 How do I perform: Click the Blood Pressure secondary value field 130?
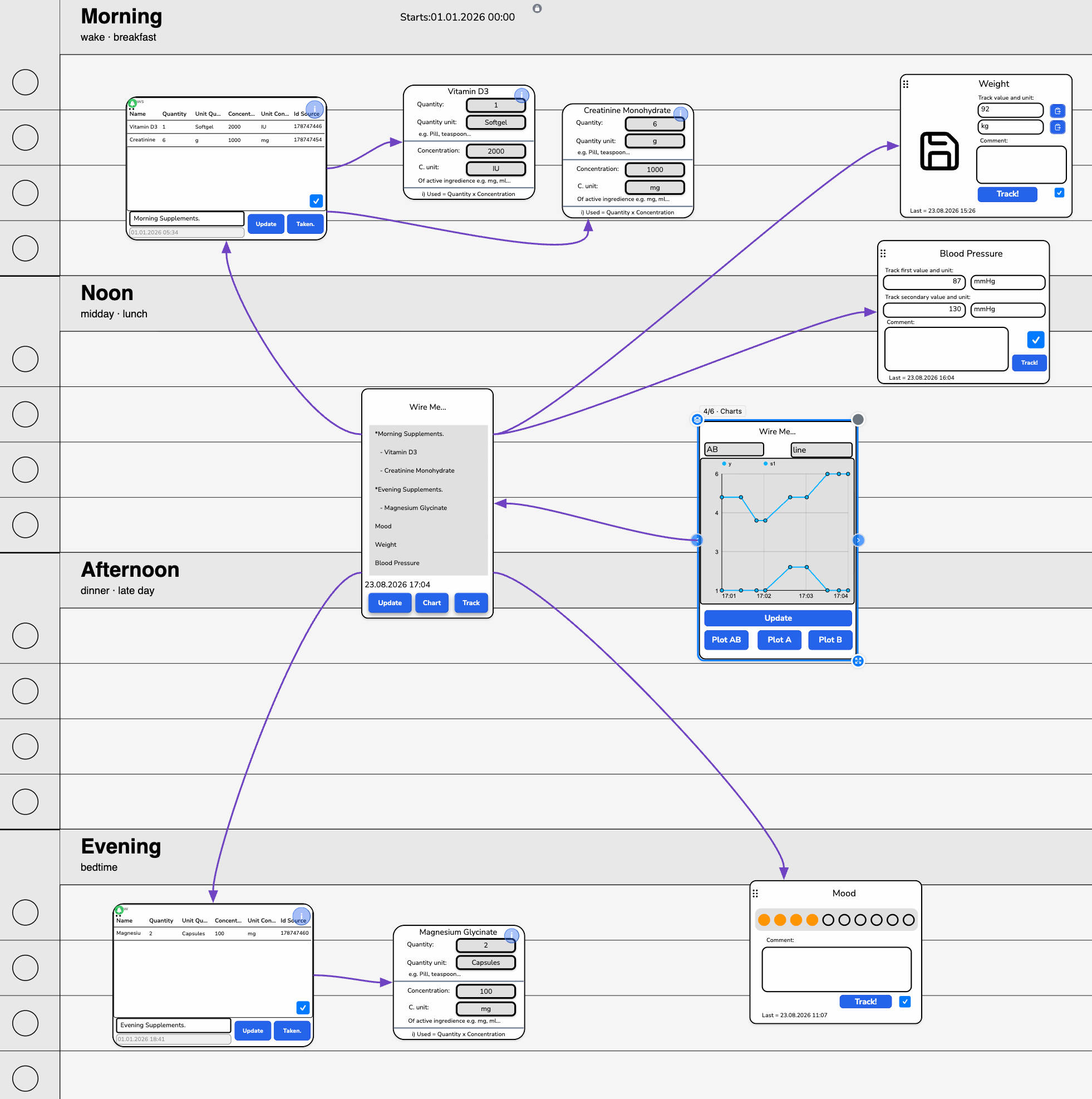coord(924,310)
